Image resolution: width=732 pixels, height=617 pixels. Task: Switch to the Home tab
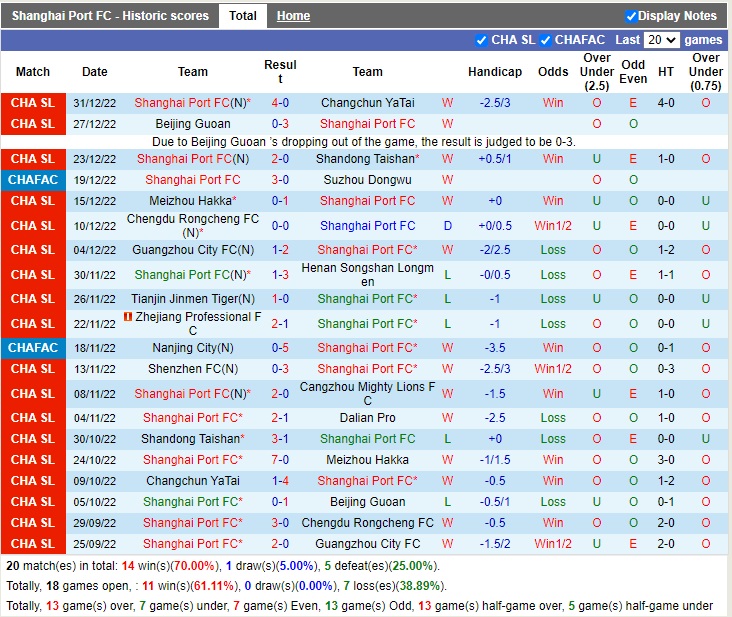[x=293, y=16]
